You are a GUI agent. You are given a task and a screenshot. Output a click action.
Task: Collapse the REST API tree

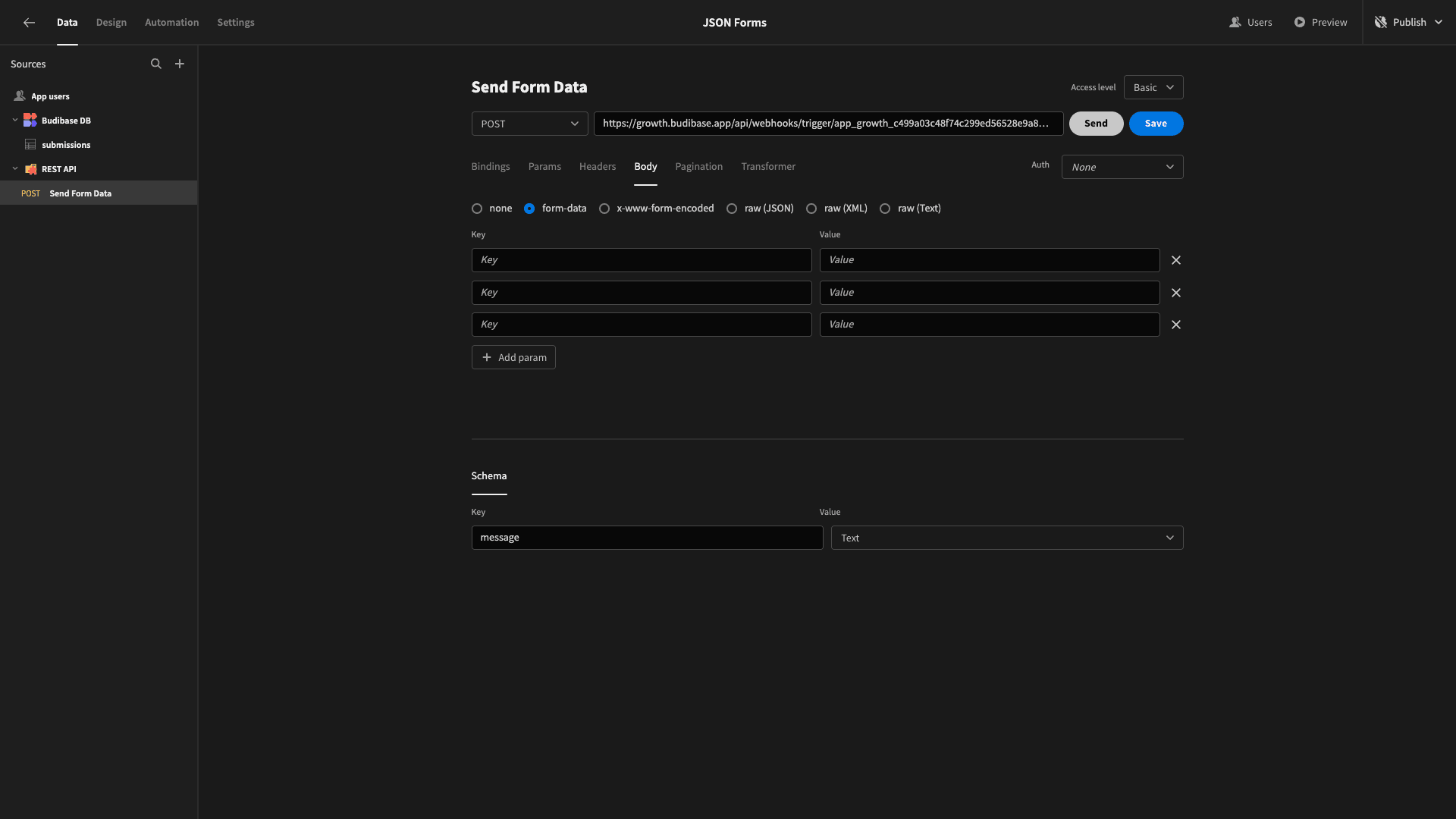coord(15,169)
